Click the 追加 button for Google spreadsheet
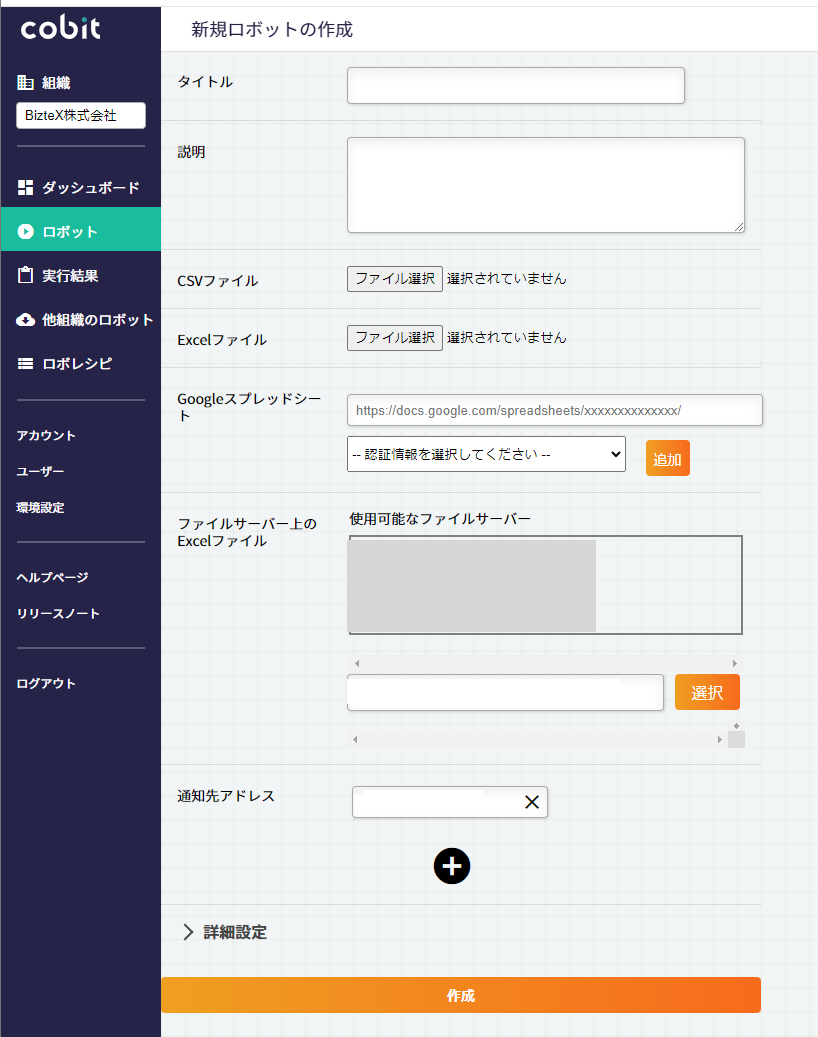 click(667, 458)
